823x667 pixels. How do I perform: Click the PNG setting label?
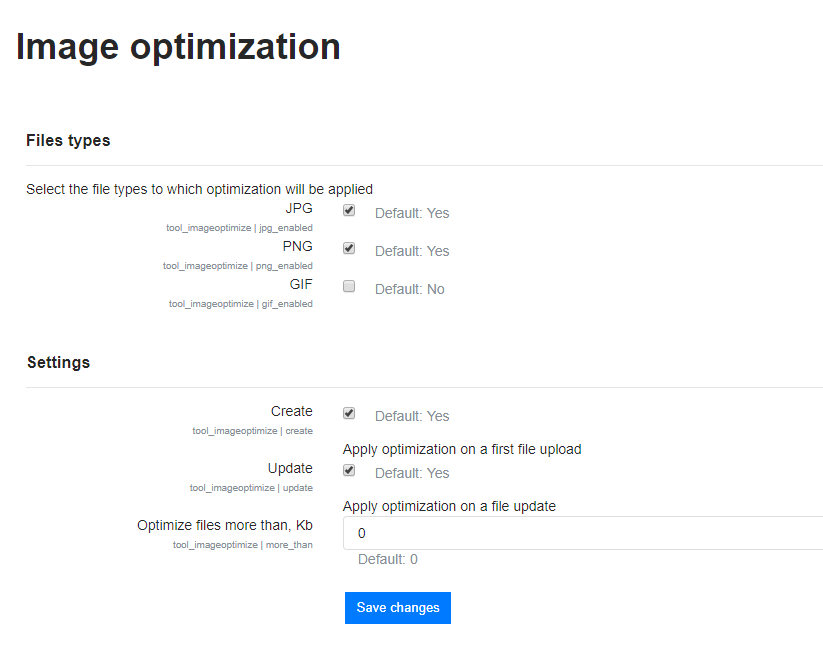tap(298, 246)
